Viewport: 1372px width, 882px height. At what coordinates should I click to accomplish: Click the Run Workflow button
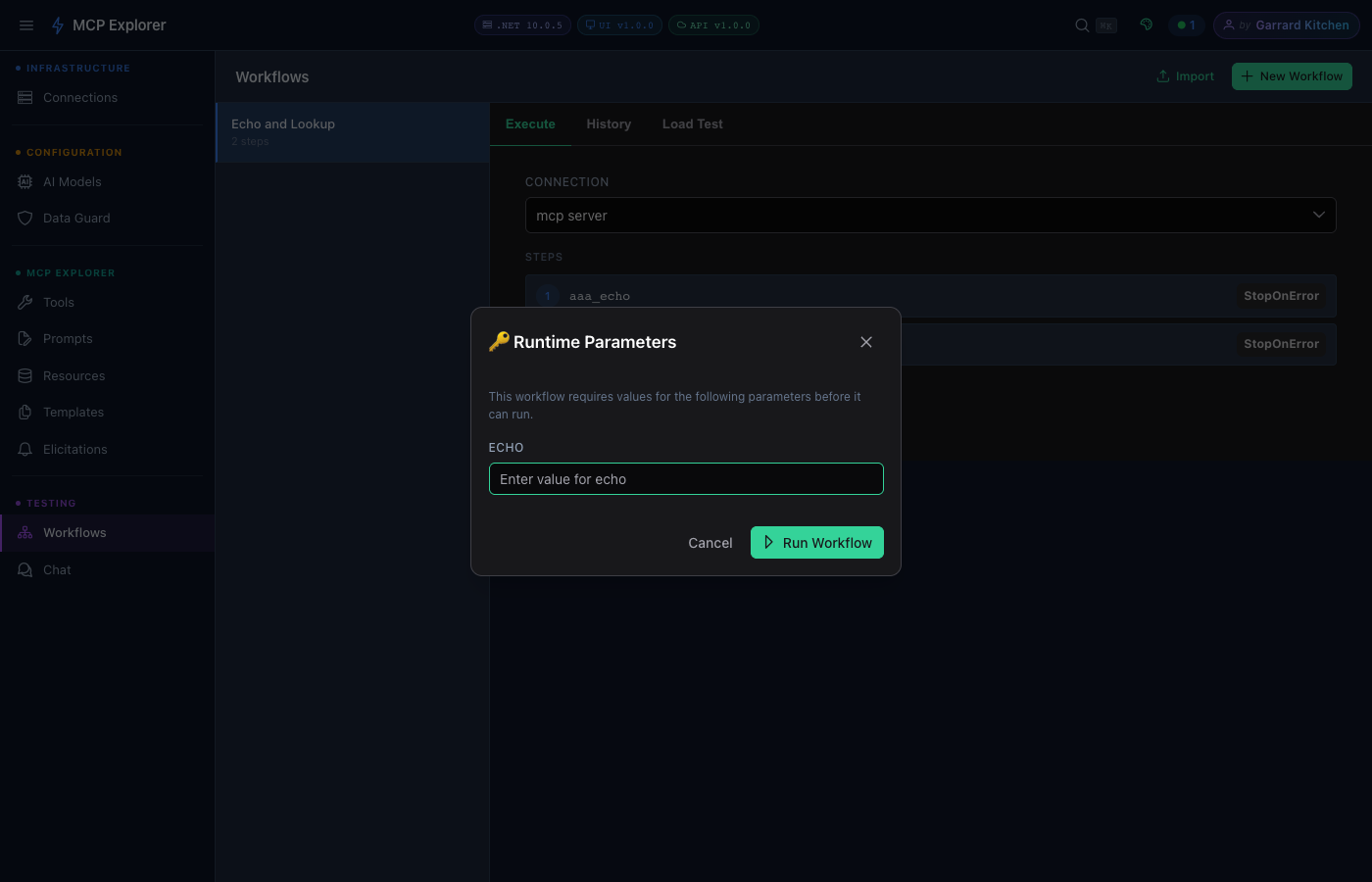pos(817,542)
